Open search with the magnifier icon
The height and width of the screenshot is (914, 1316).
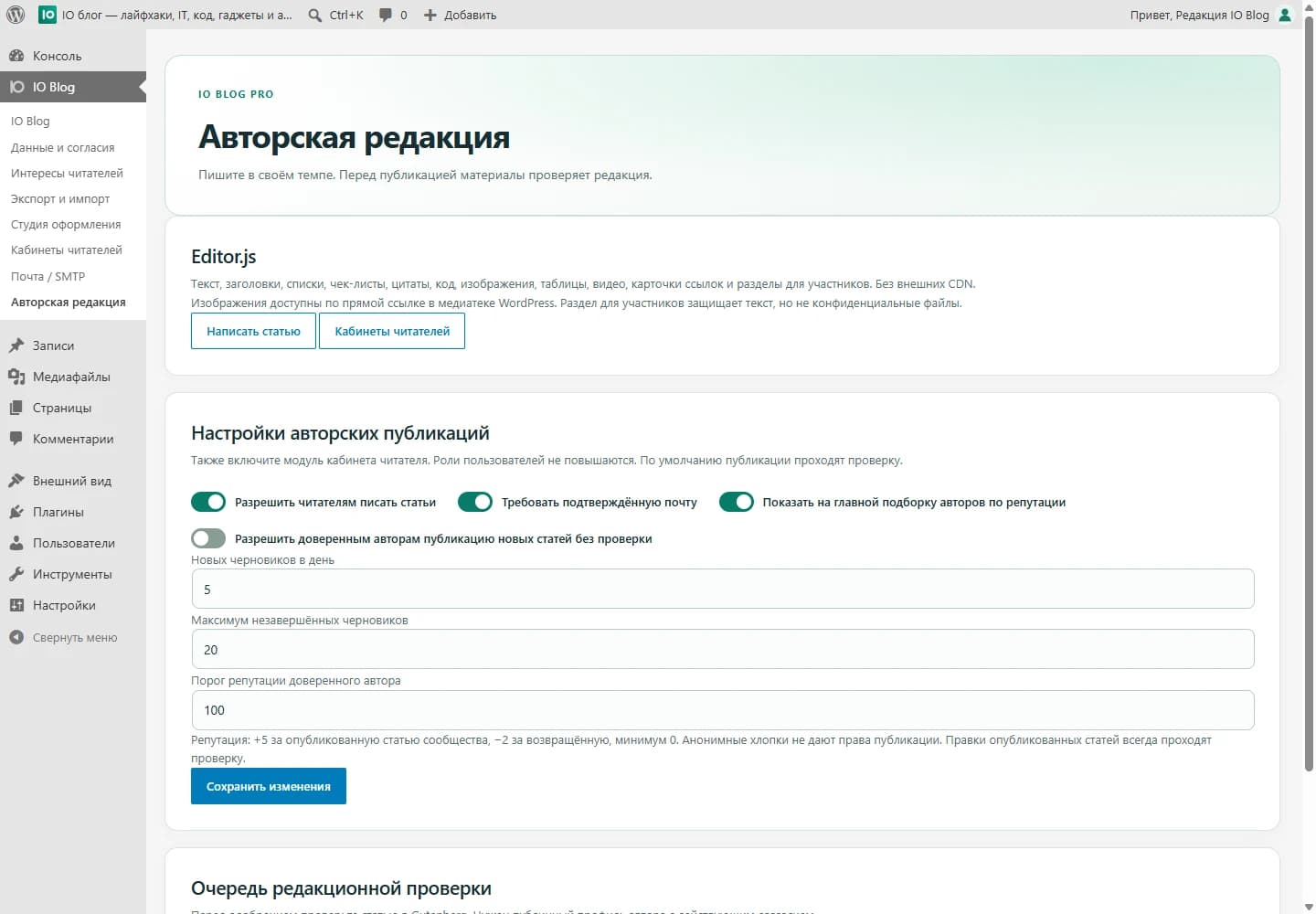point(315,15)
